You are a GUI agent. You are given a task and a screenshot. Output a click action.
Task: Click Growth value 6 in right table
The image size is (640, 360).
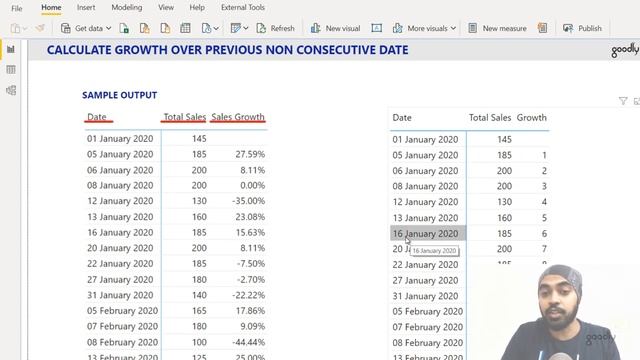point(544,233)
